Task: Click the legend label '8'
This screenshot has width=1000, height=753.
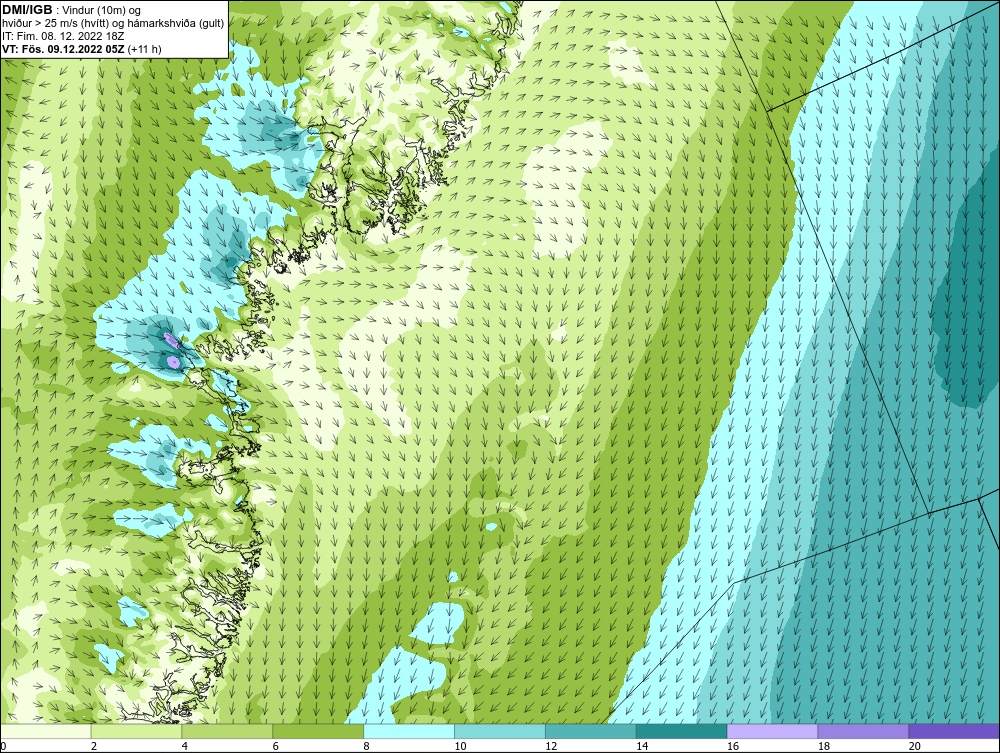Action: point(367,746)
